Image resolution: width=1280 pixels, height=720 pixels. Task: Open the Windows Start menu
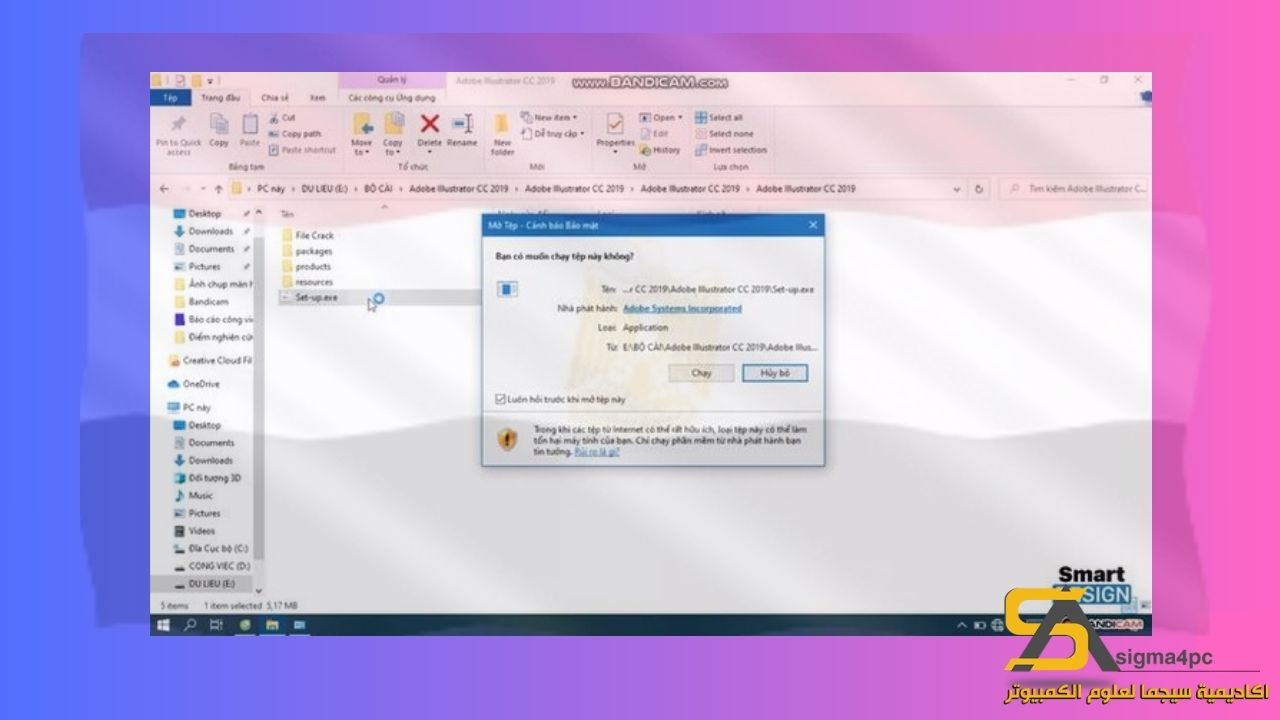(163, 625)
